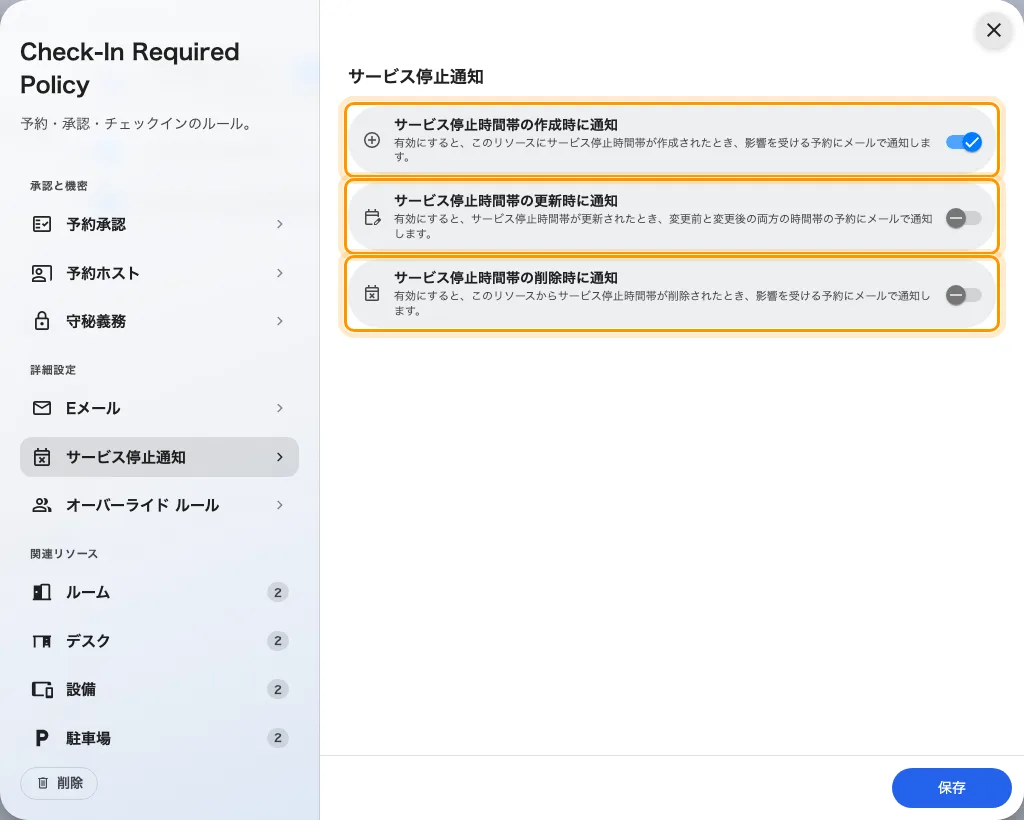Click the デスク count badge 2
Screen dimensions: 1024x820
[x=278, y=641]
